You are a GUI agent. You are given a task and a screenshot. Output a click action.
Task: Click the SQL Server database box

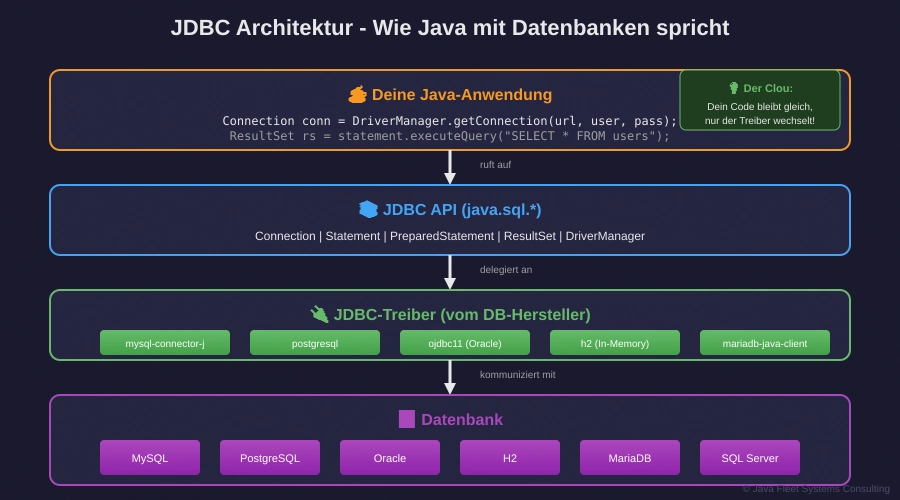click(x=750, y=458)
